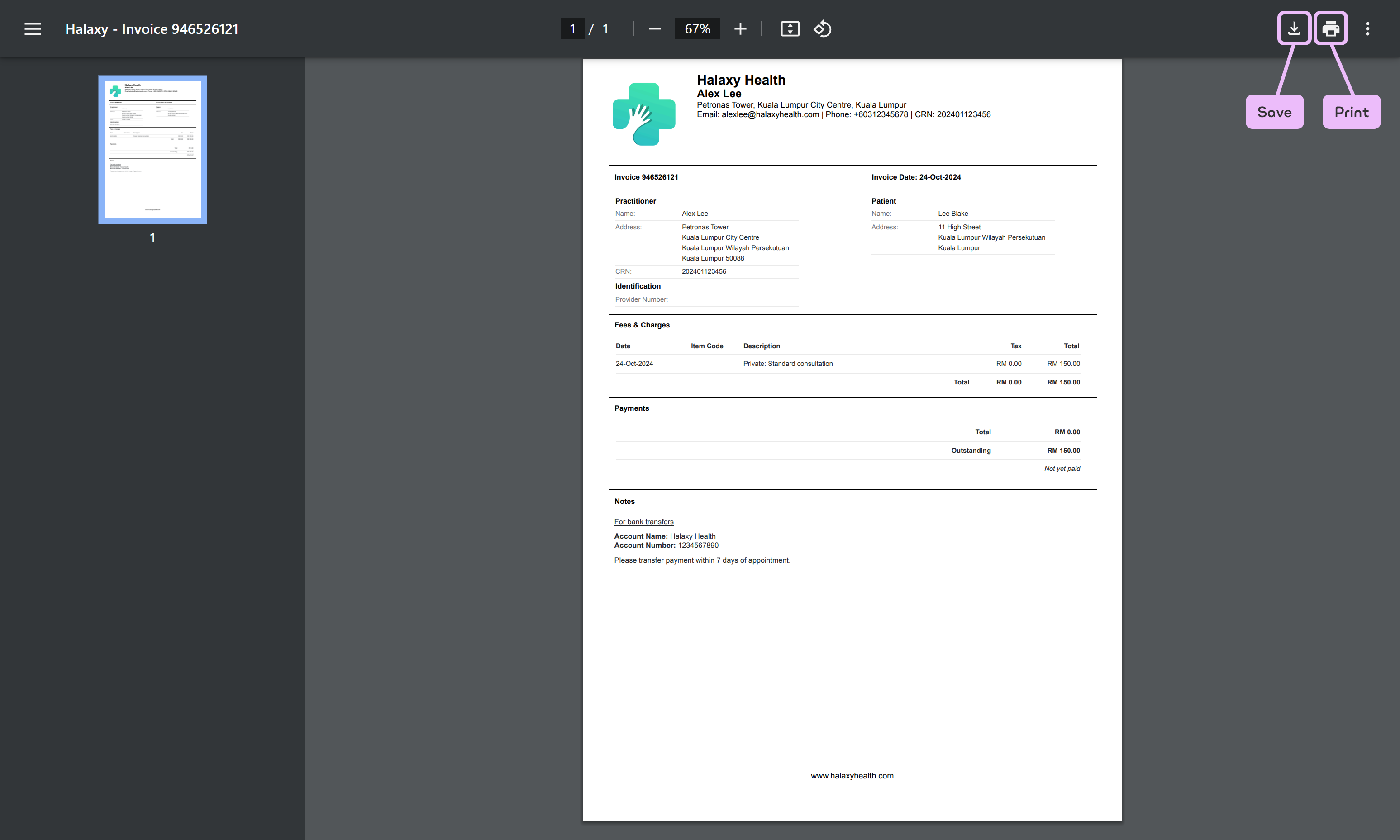
Task: Click the 'Fees & Charges' section heading
Action: (642, 325)
